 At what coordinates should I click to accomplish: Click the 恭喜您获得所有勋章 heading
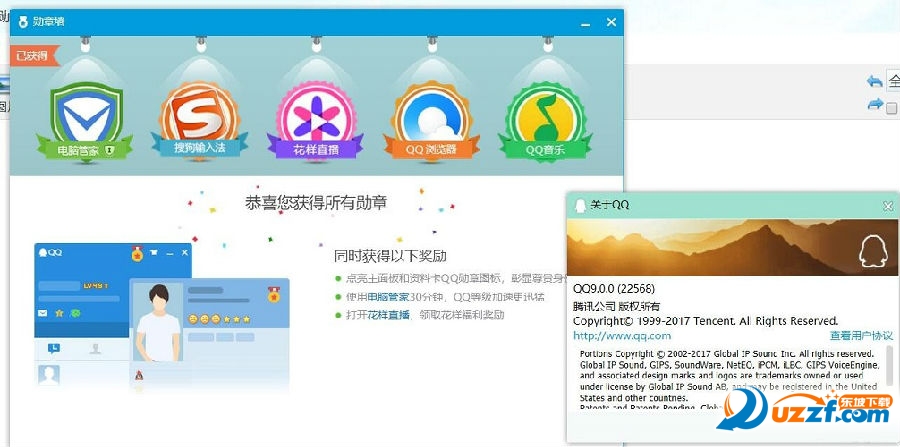tap(316, 202)
